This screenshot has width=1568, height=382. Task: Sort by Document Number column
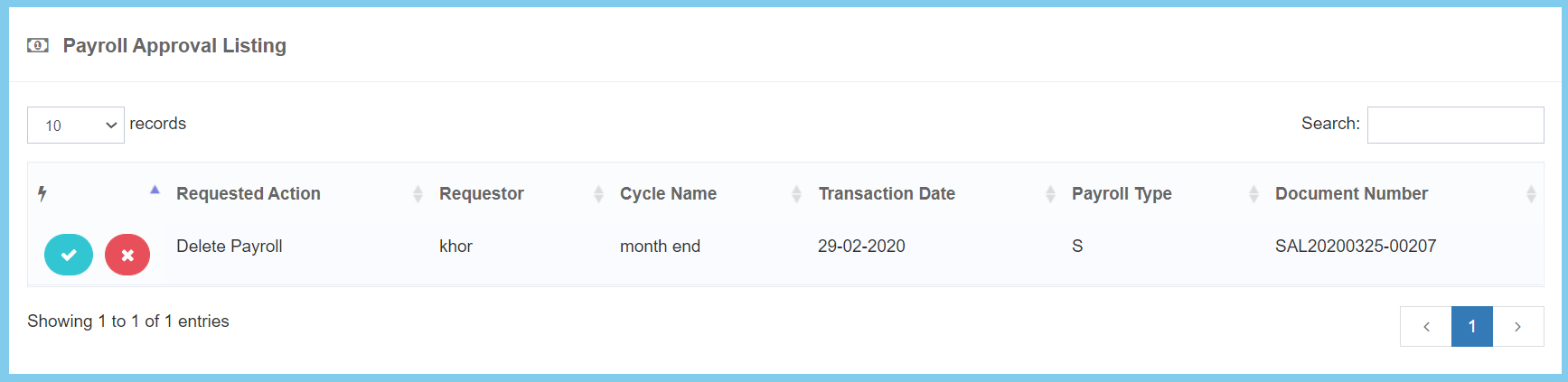1351,193
